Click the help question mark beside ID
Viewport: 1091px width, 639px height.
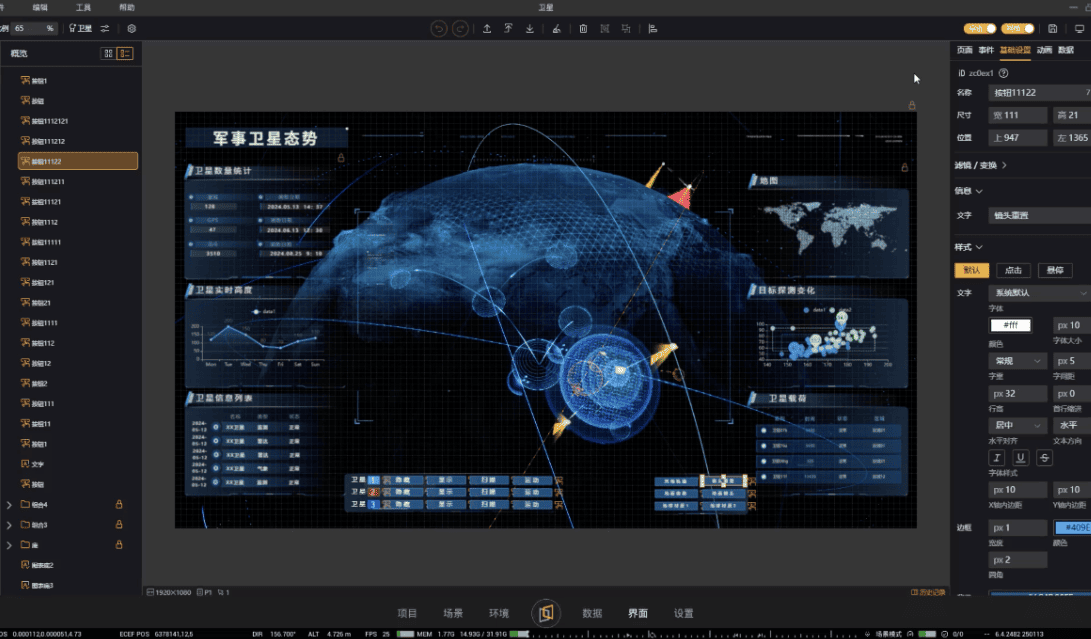coord(1003,73)
